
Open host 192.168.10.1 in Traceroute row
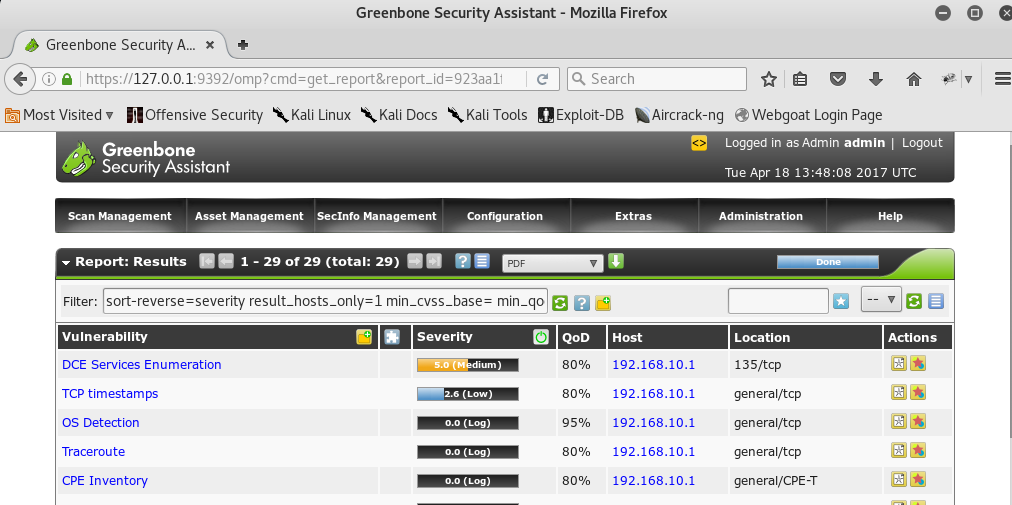click(x=653, y=452)
